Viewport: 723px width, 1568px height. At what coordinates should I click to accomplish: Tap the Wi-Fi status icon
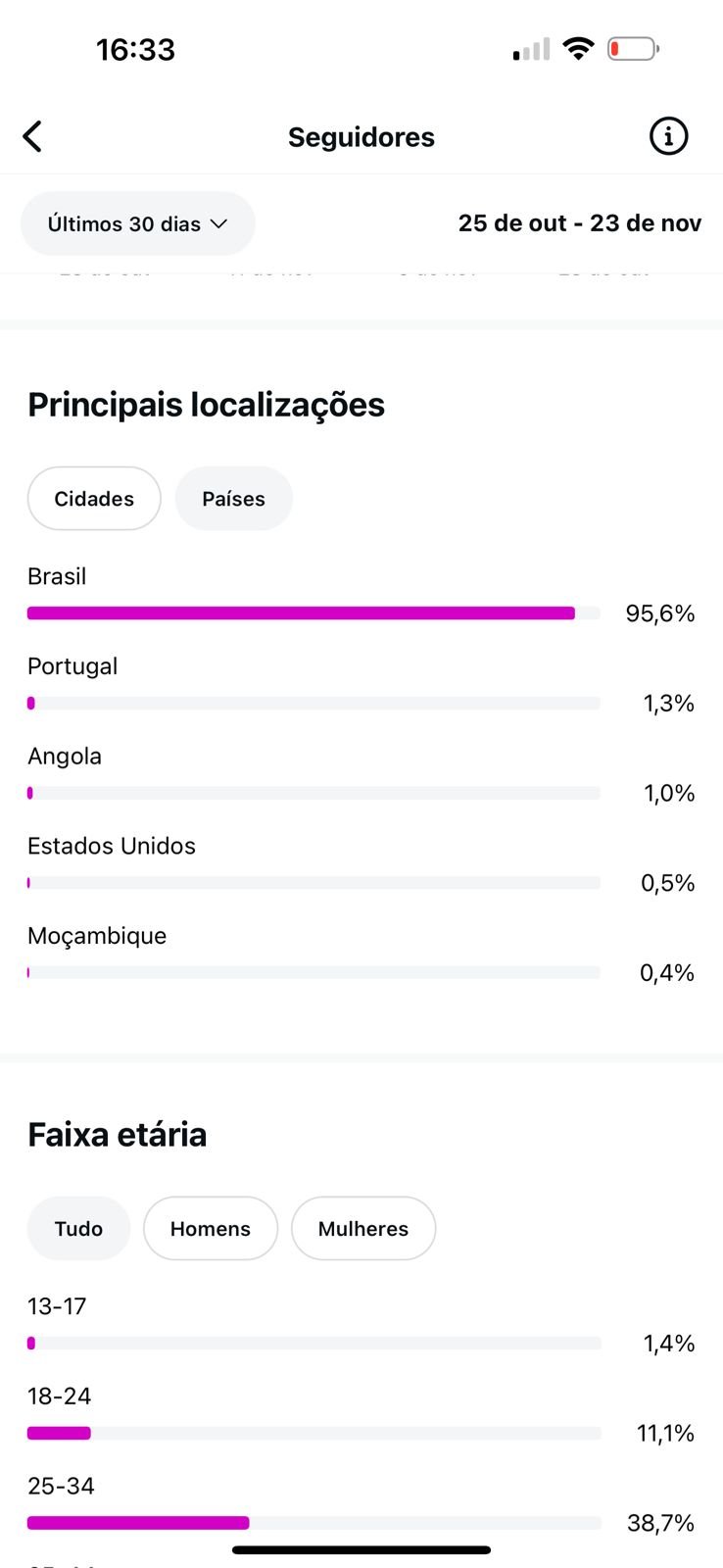tap(579, 48)
